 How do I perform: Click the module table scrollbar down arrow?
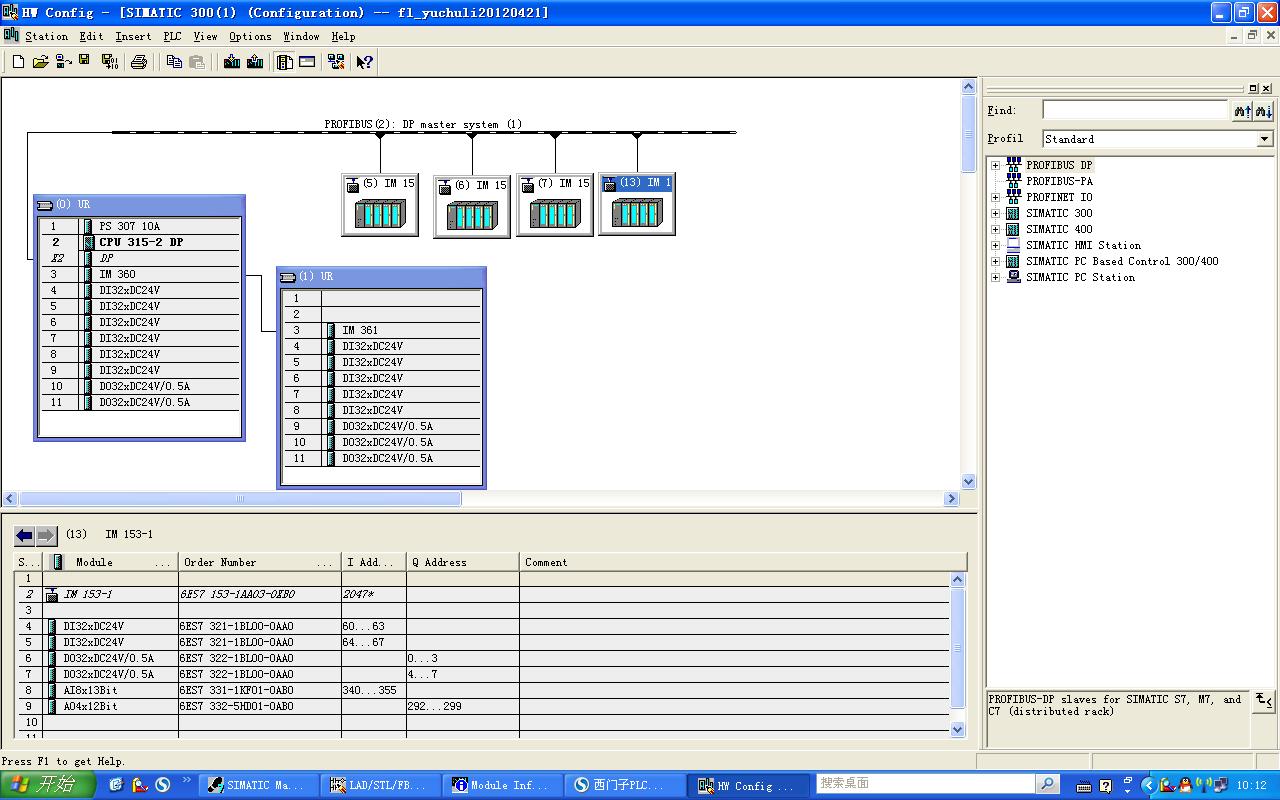[x=957, y=730]
